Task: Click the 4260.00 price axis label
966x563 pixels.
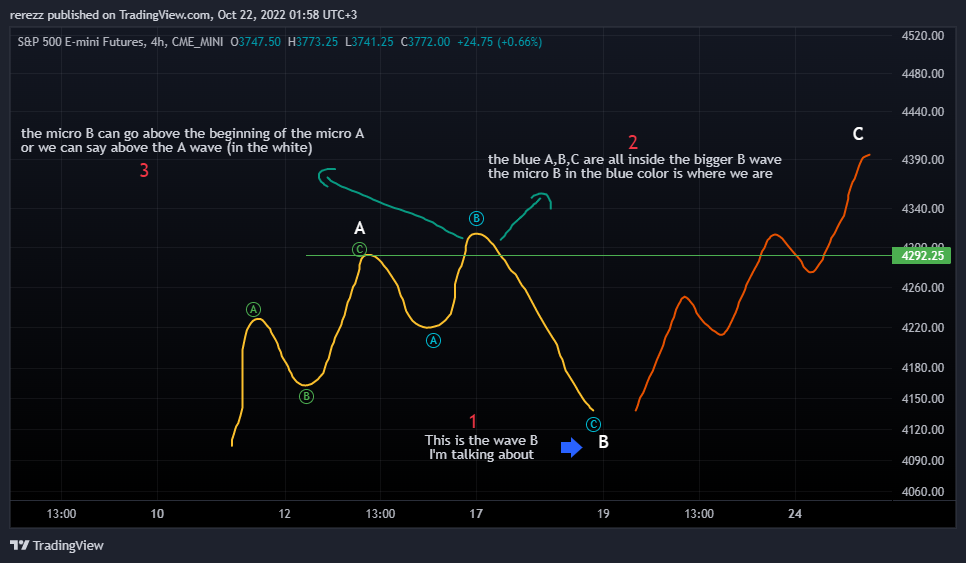Action: click(x=923, y=288)
